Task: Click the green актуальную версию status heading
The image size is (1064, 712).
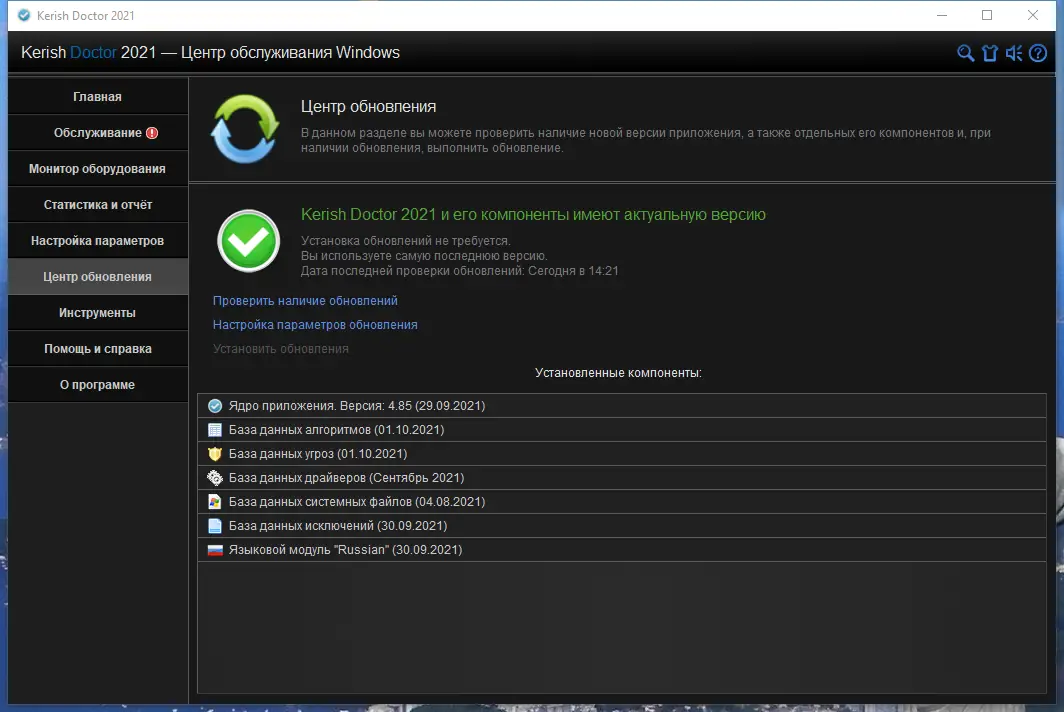Action: (533, 214)
